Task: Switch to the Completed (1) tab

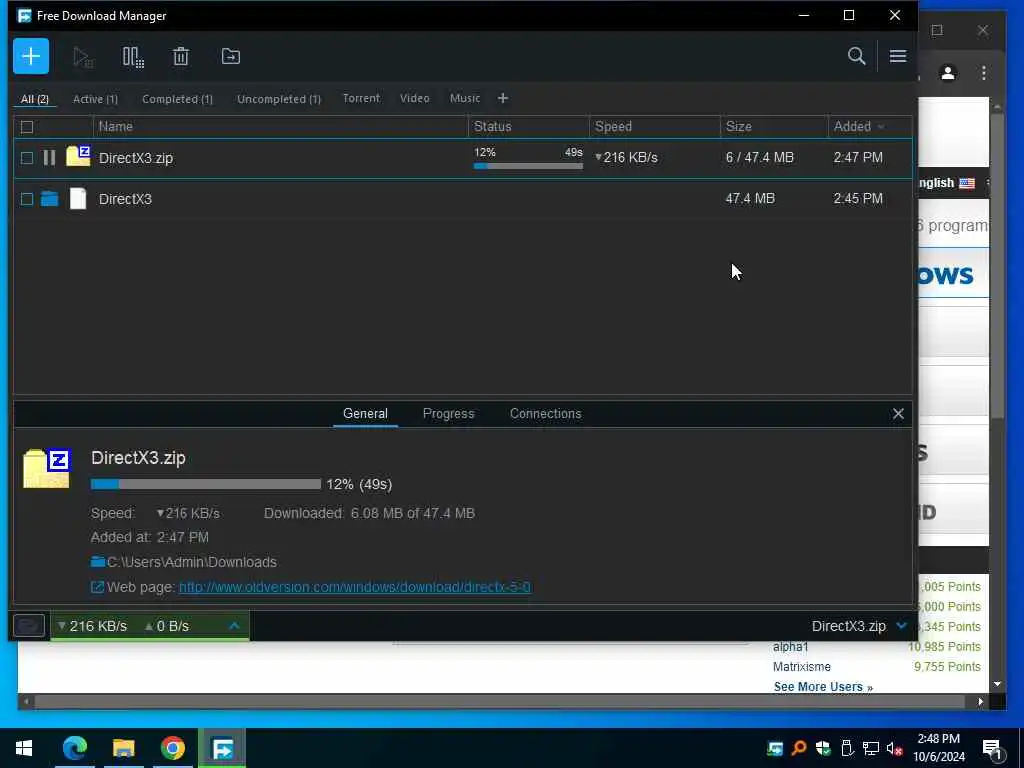Action: [x=178, y=99]
